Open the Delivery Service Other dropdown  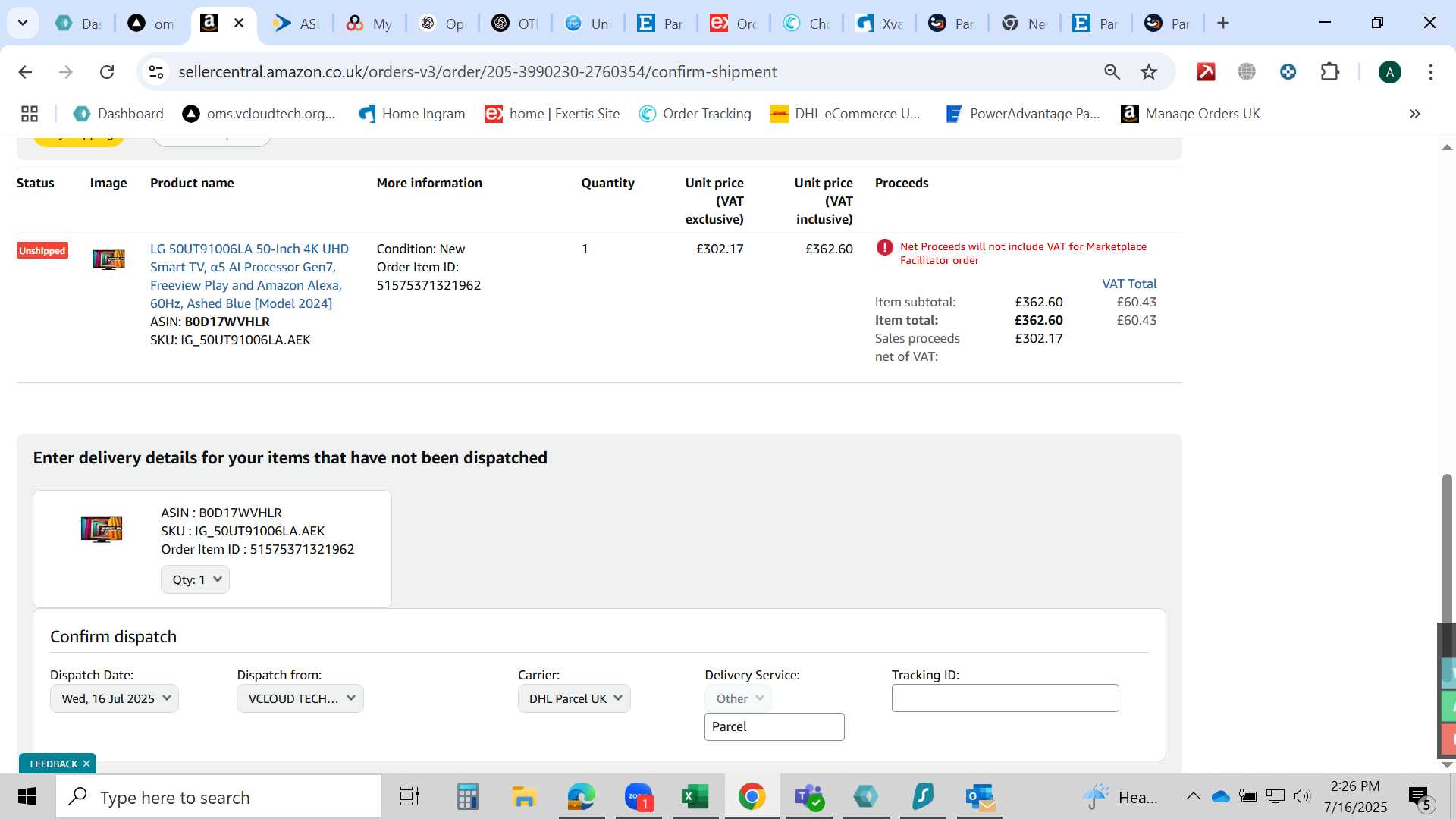pos(739,698)
